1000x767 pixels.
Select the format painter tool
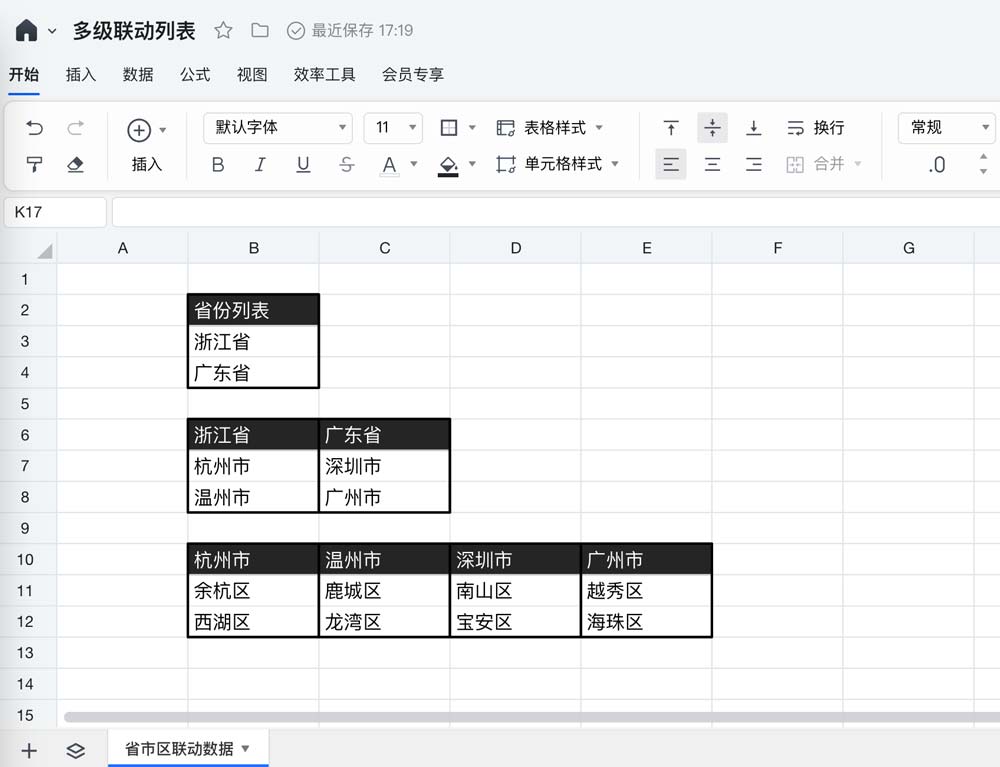pyautogui.click(x=34, y=164)
